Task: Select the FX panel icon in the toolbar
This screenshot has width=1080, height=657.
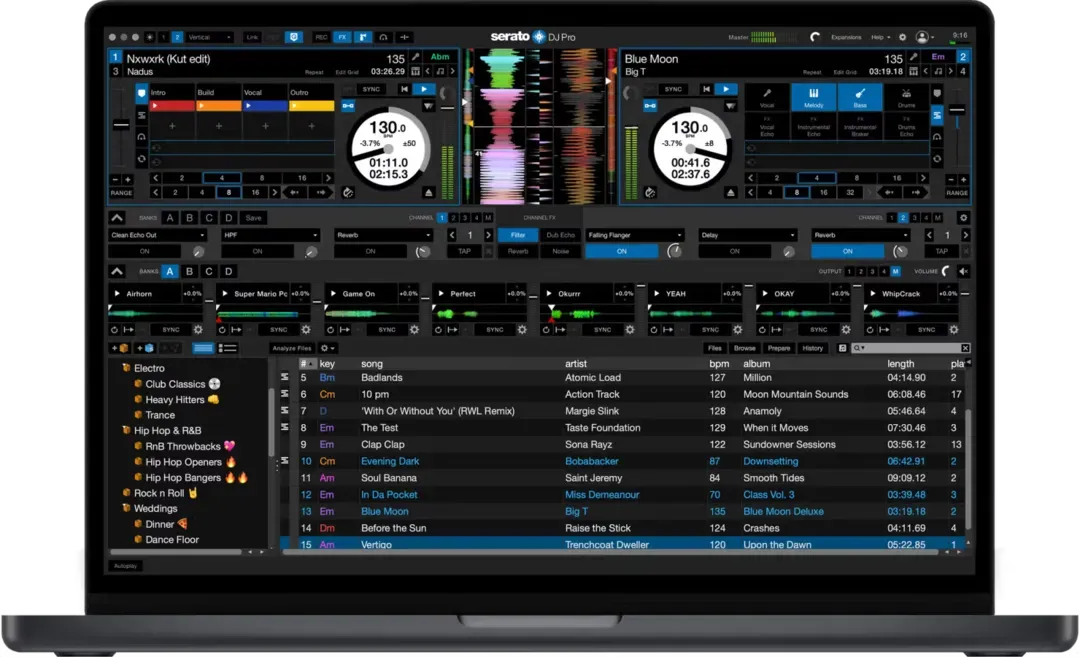Action: 344,37
